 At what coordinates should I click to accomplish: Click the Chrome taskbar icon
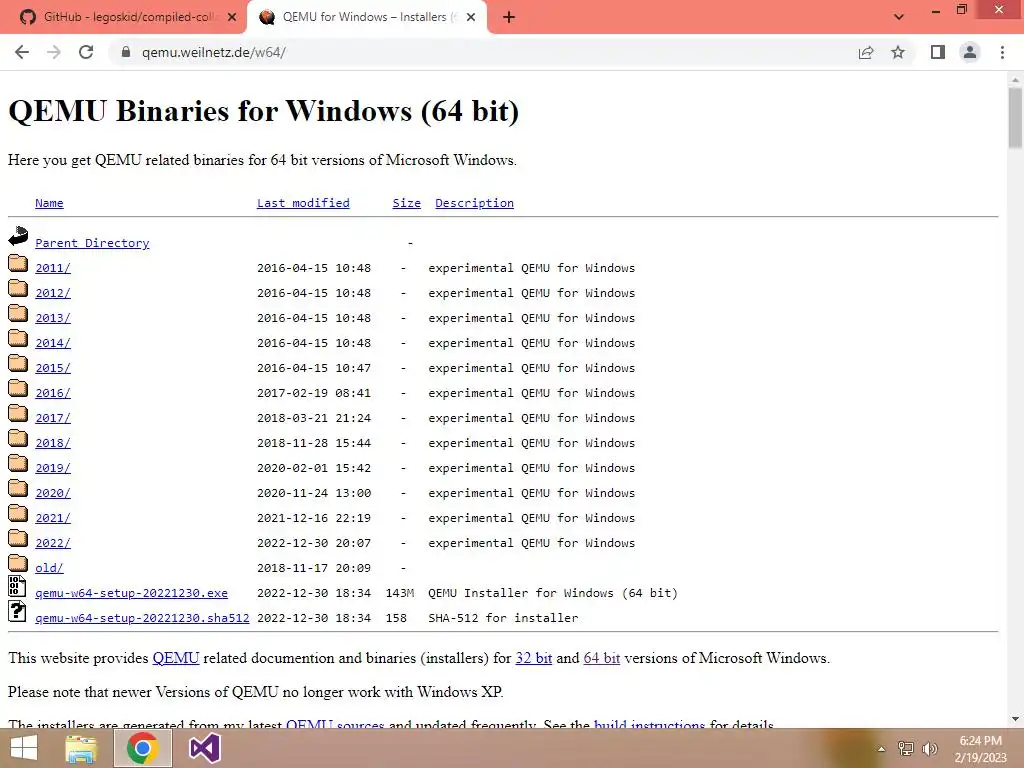point(143,748)
